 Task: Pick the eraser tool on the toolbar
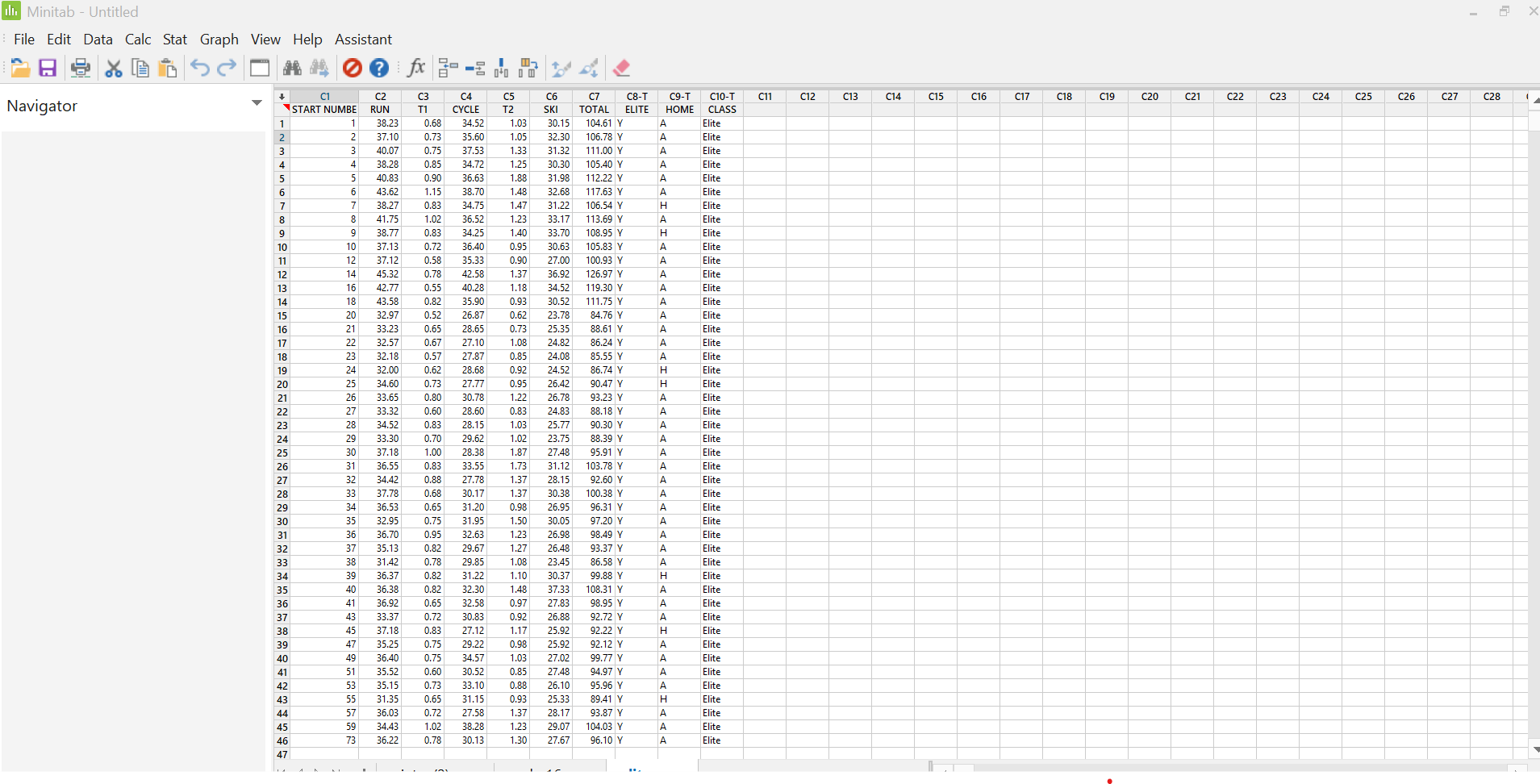(x=621, y=68)
